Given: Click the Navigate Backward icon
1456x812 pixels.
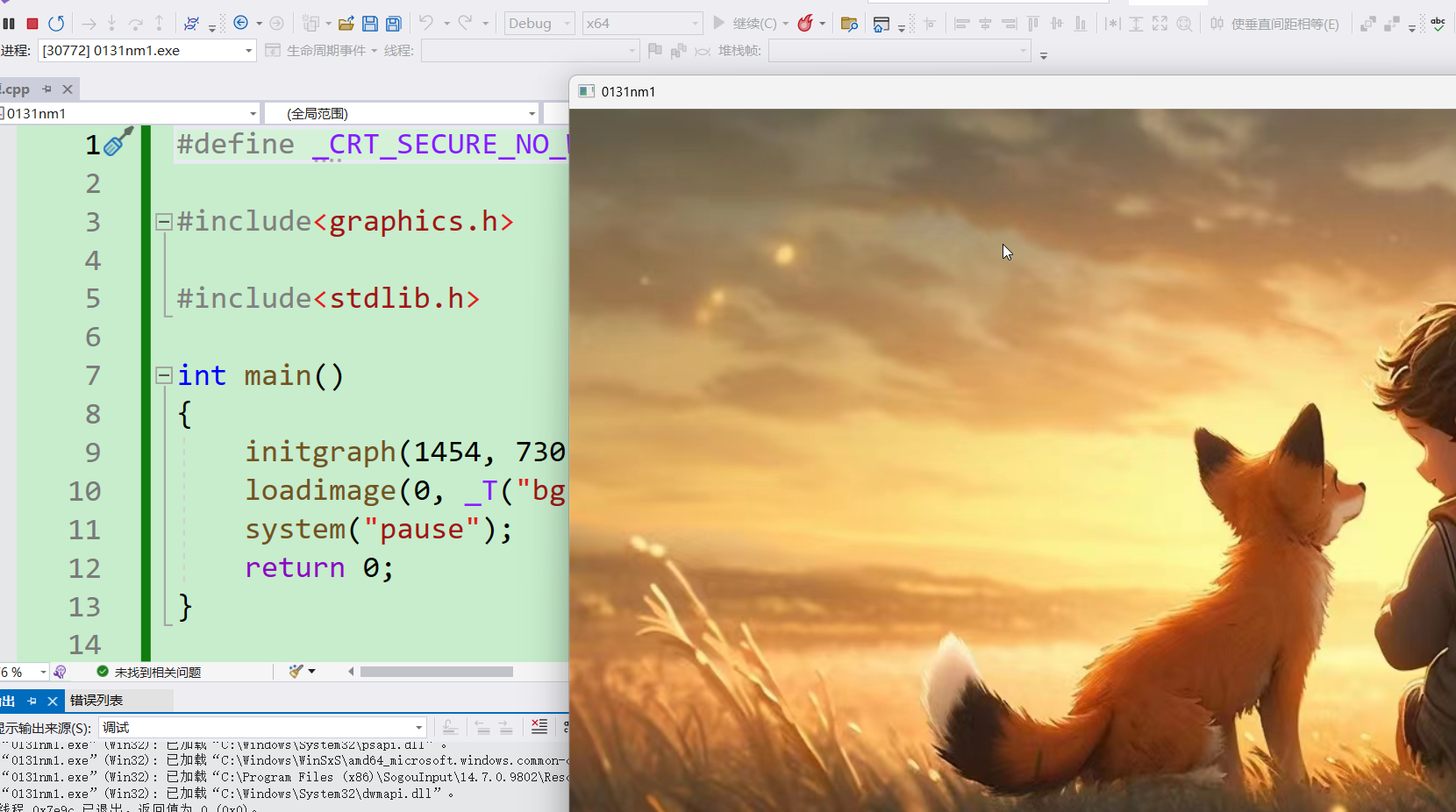Looking at the screenshot, I should [240, 23].
